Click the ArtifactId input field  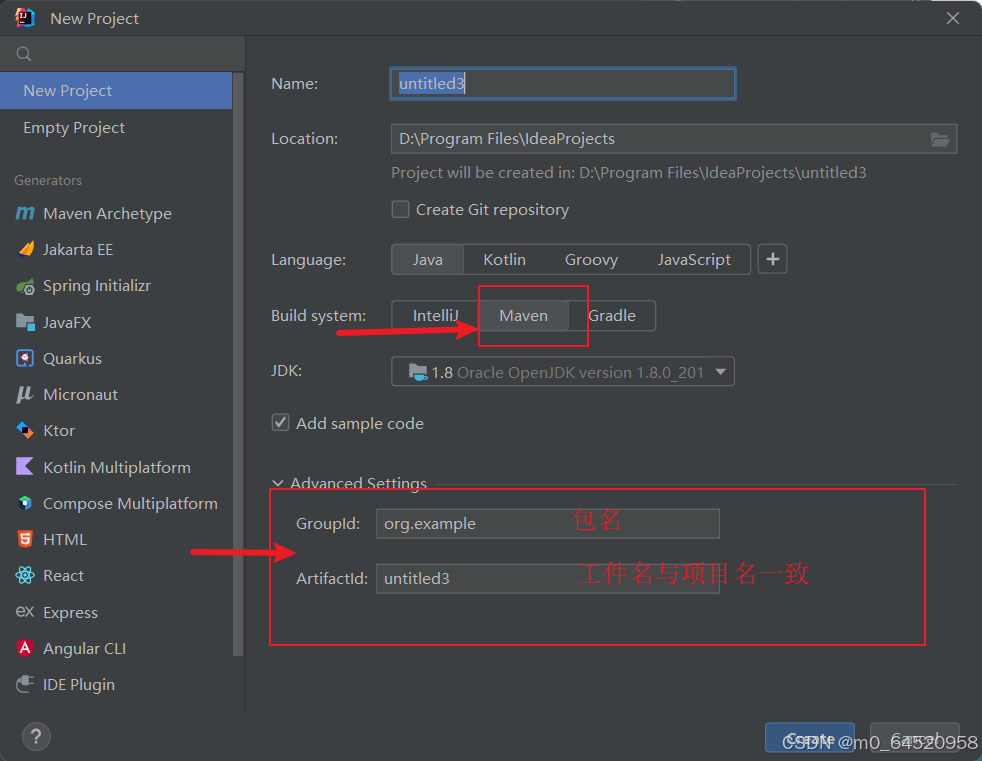click(x=547, y=579)
